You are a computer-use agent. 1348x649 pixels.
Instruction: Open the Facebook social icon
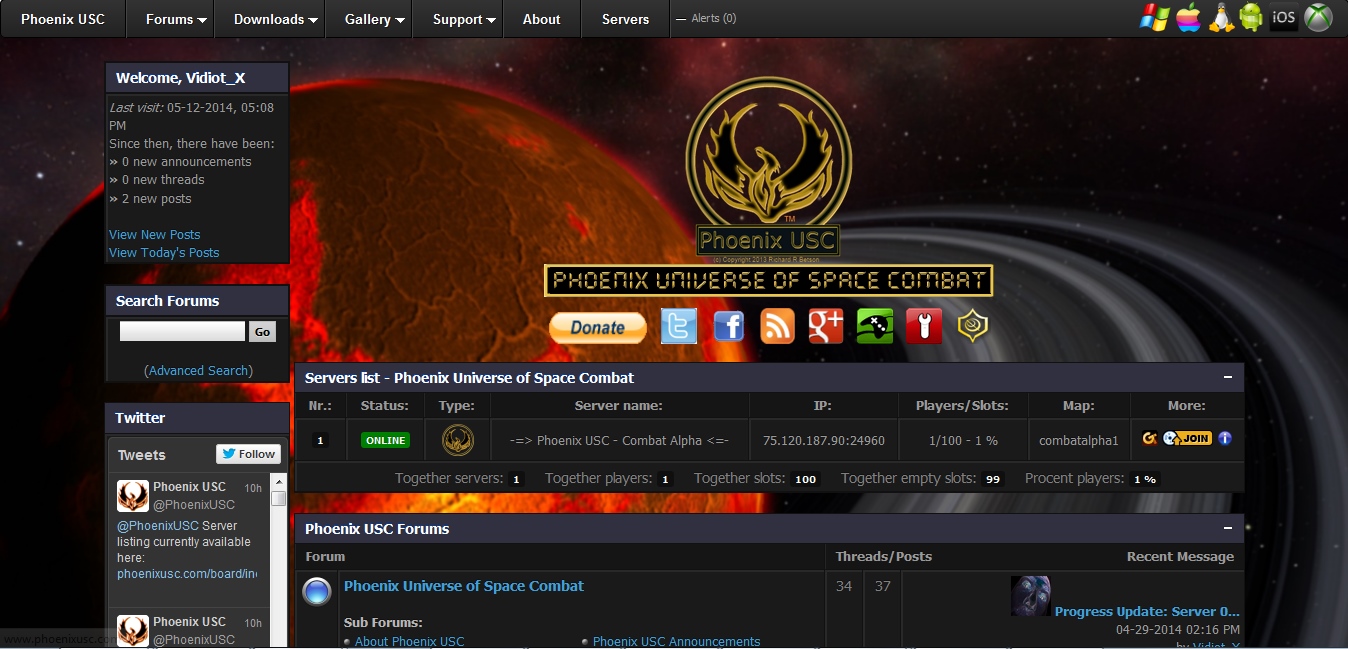(x=728, y=326)
